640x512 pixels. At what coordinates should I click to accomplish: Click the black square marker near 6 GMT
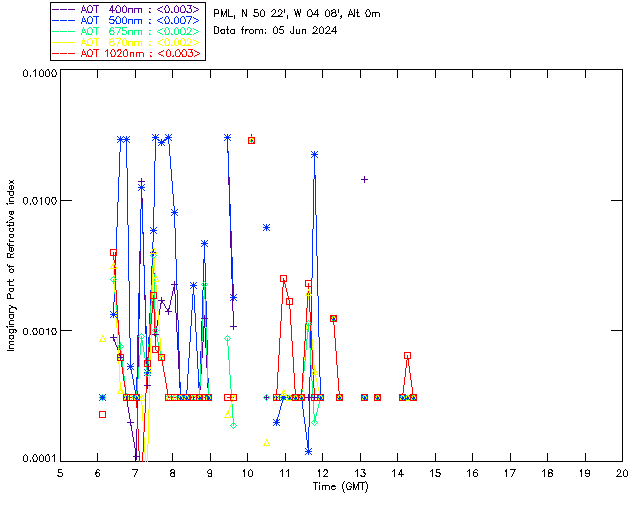[102, 414]
